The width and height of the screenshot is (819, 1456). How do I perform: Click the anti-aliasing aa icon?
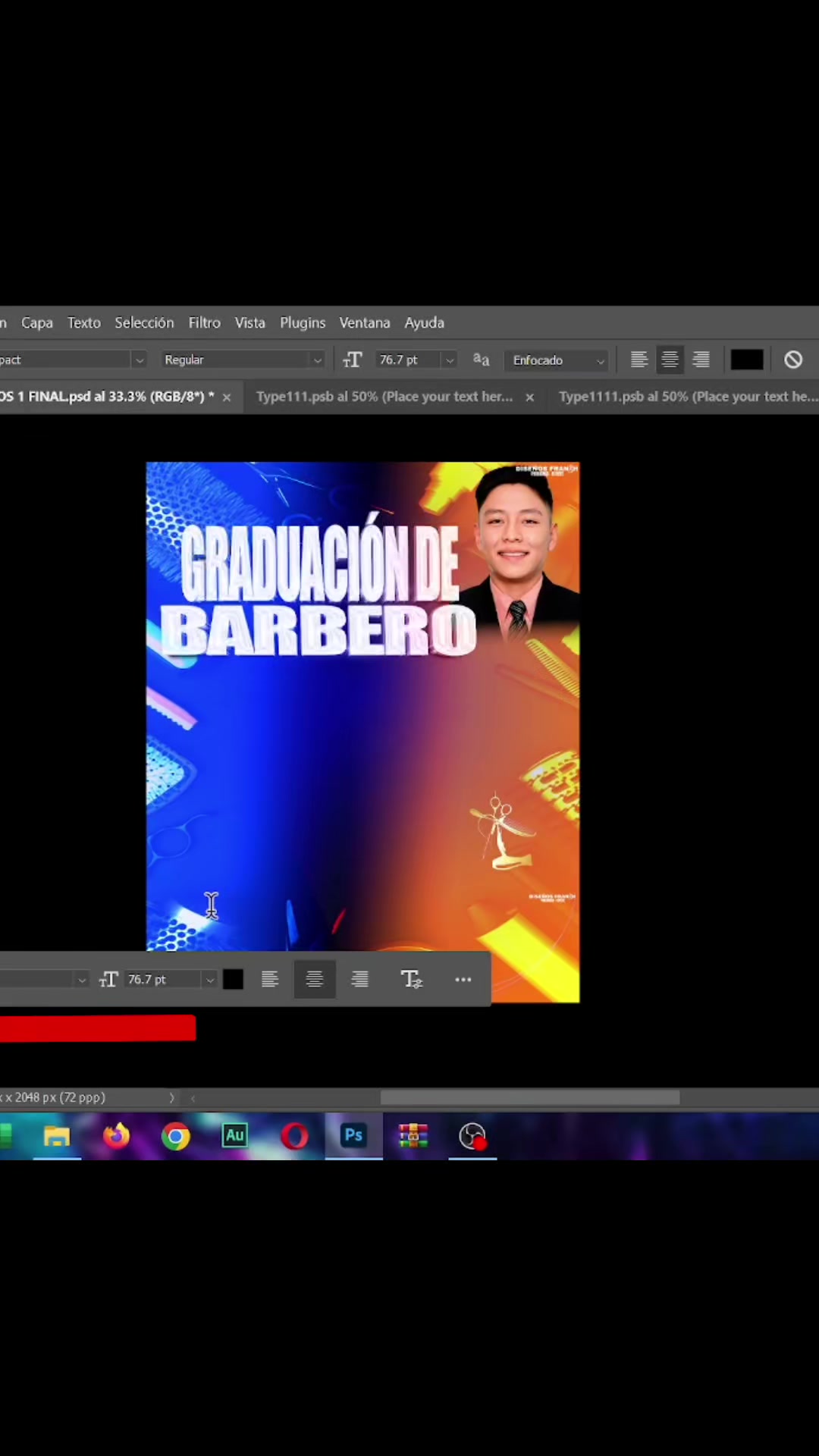(482, 359)
